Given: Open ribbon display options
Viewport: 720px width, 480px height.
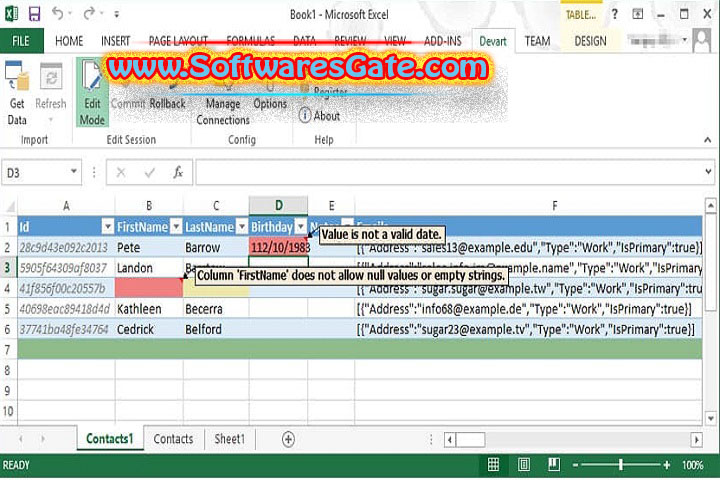Looking at the screenshot, I should click(638, 14).
